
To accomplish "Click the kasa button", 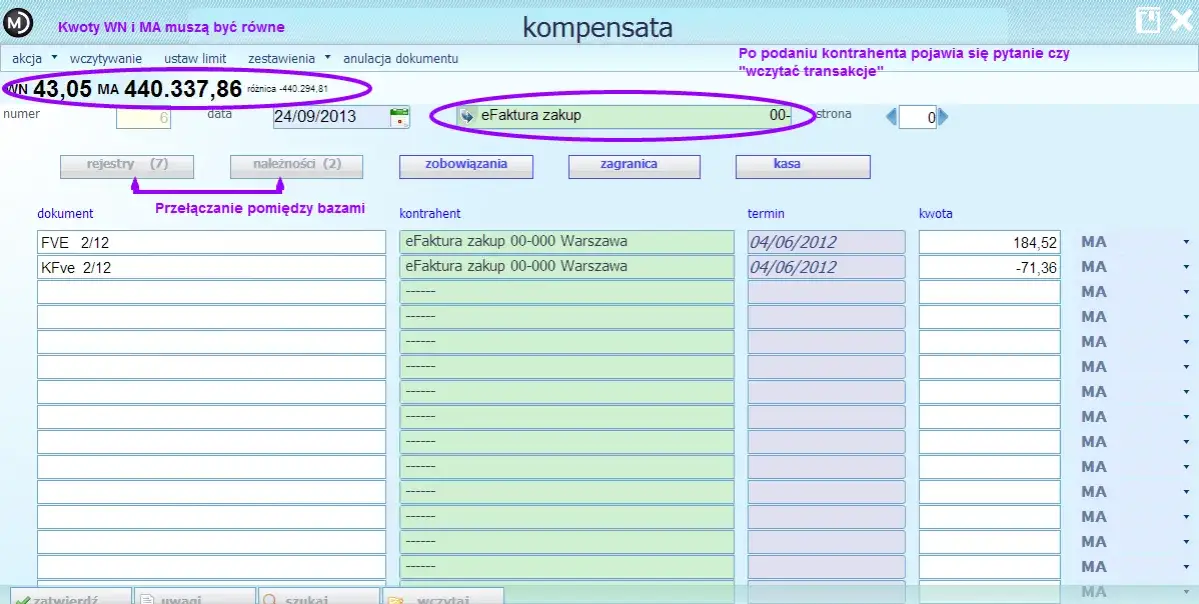I will 803,166.
